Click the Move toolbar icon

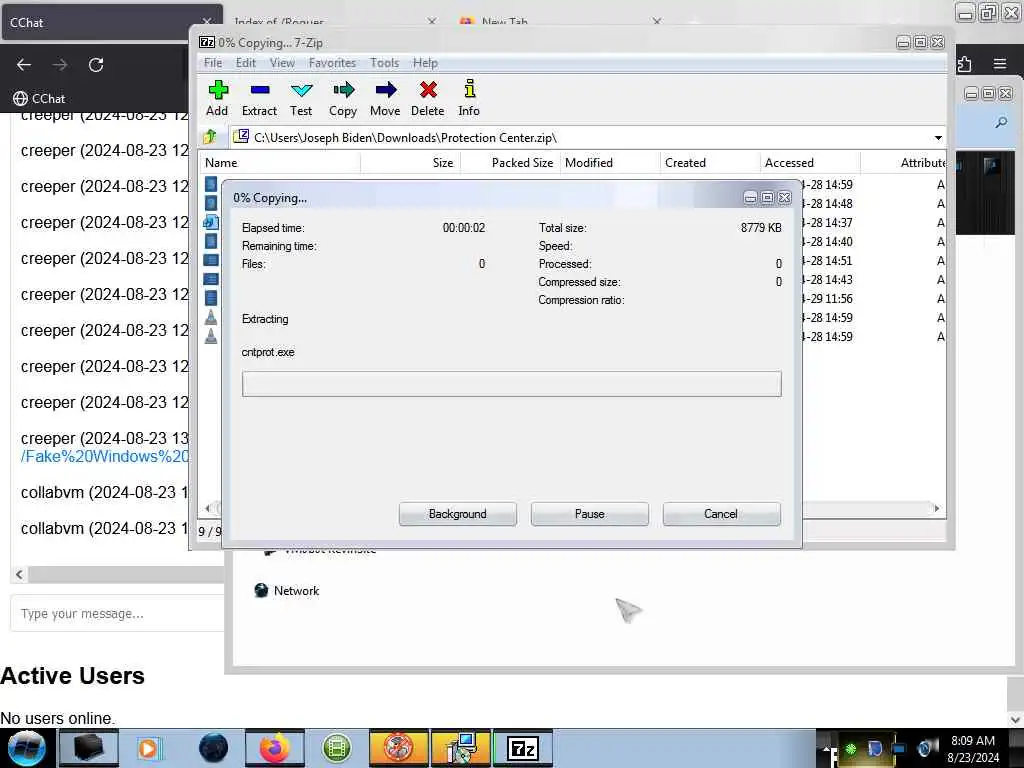[385, 98]
